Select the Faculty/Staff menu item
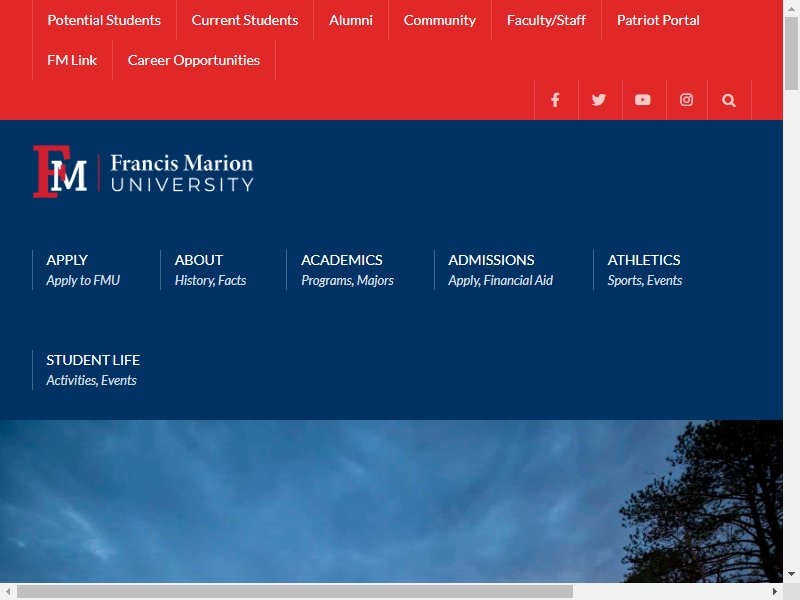Screen dimensions: 800x600 click(x=546, y=20)
